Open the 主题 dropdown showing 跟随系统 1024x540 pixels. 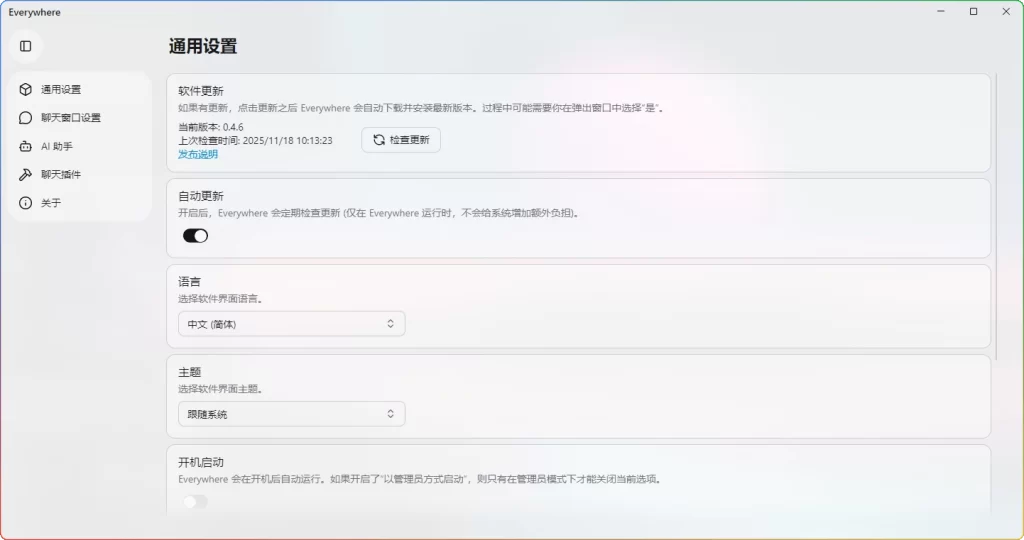[291, 414]
